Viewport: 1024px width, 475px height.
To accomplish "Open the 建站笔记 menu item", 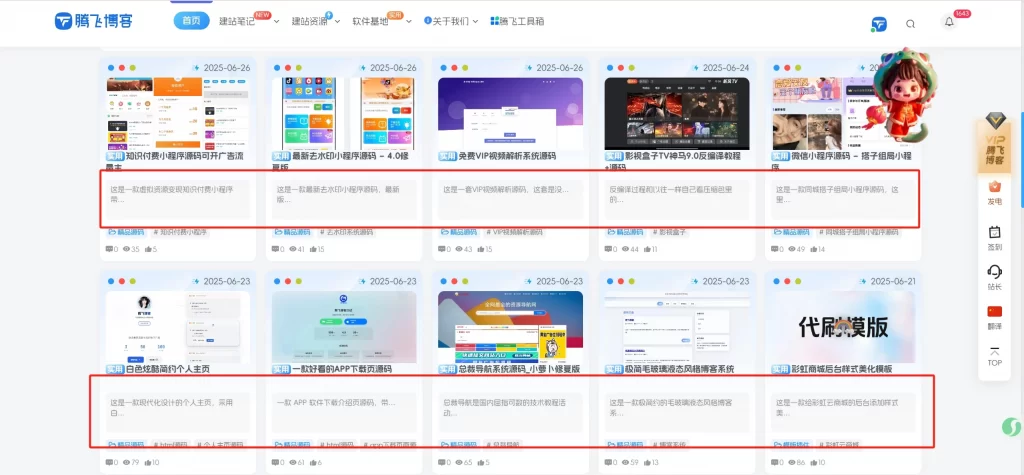I will (x=237, y=21).
